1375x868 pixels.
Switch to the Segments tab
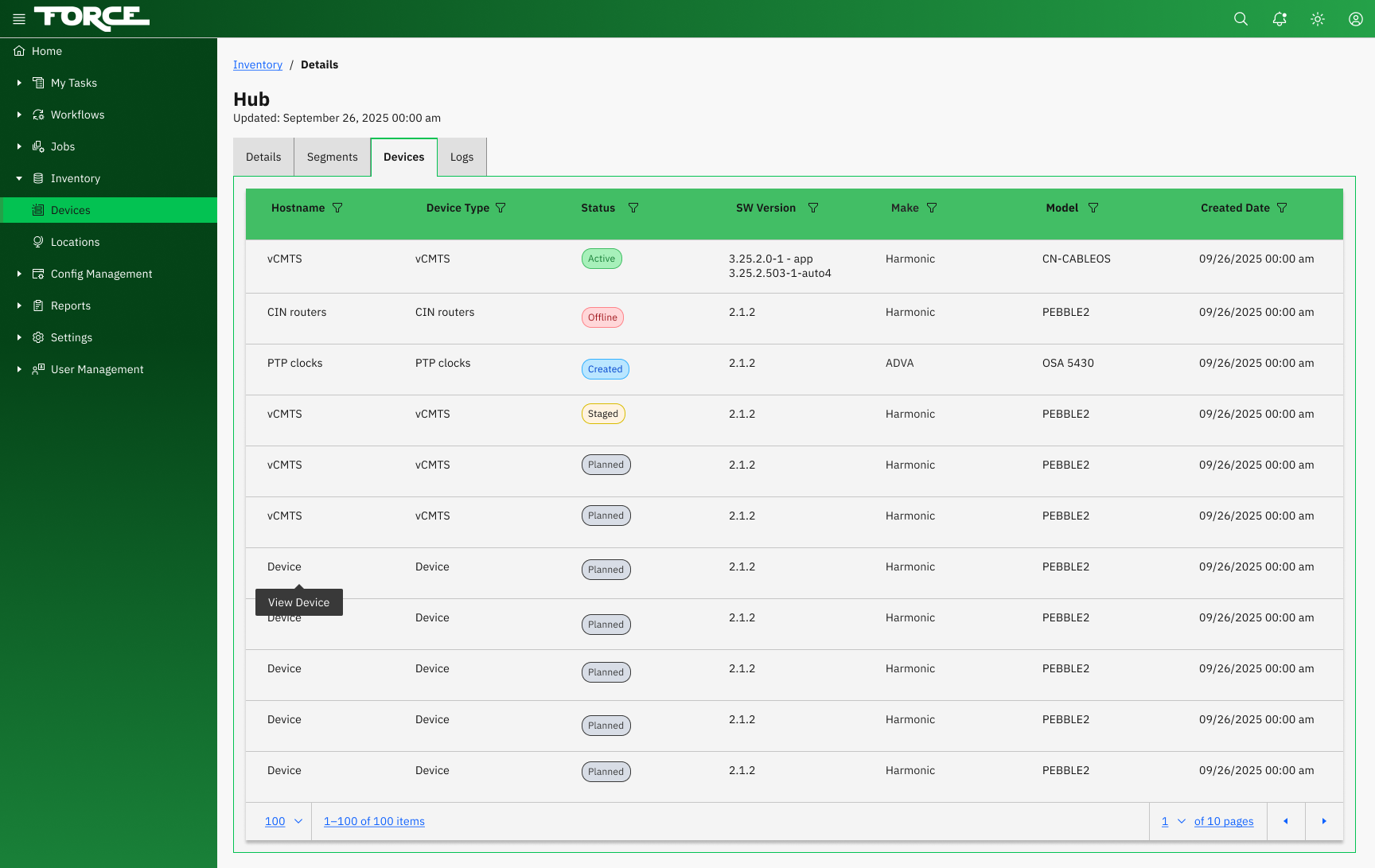tap(332, 157)
